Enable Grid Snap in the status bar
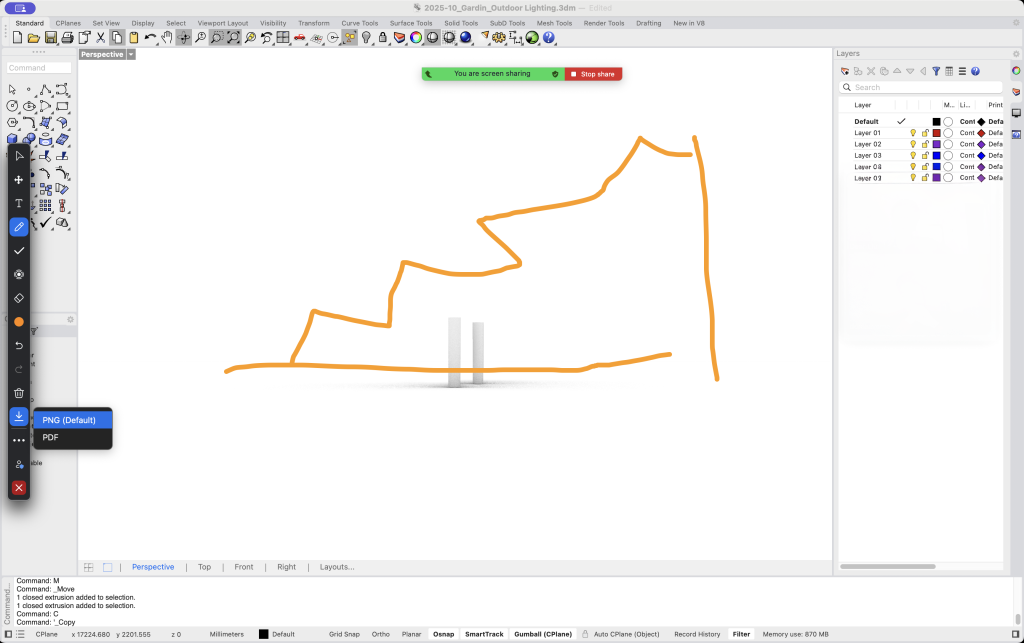 (344, 634)
